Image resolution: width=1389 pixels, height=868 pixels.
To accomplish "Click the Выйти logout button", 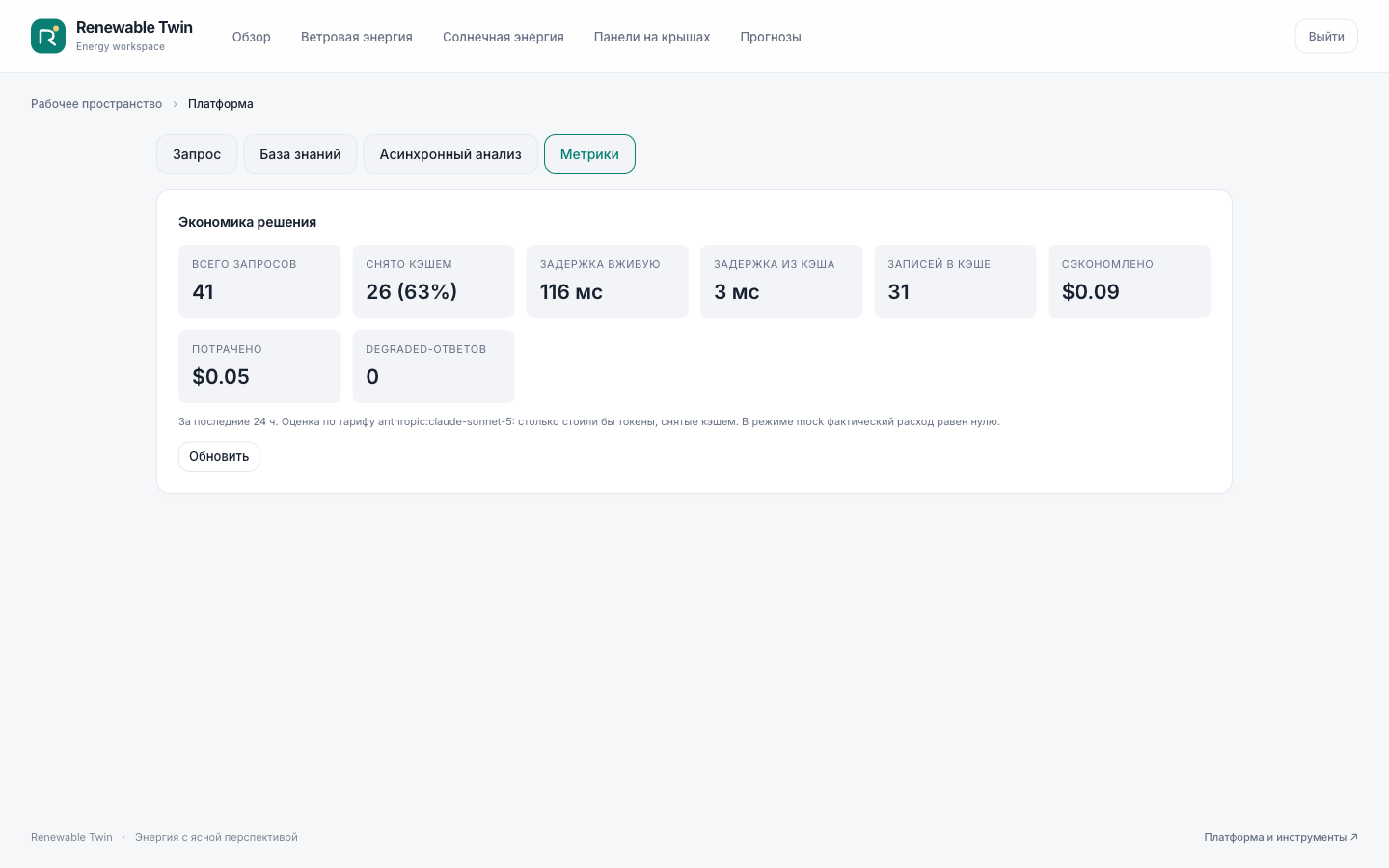I will click(1326, 36).
